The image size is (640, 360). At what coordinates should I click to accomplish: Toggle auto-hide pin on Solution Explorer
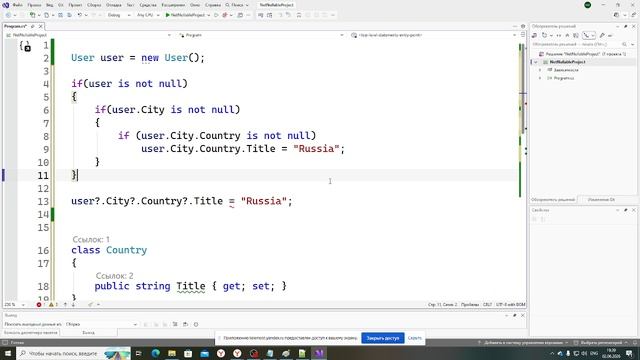[x=626, y=26]
